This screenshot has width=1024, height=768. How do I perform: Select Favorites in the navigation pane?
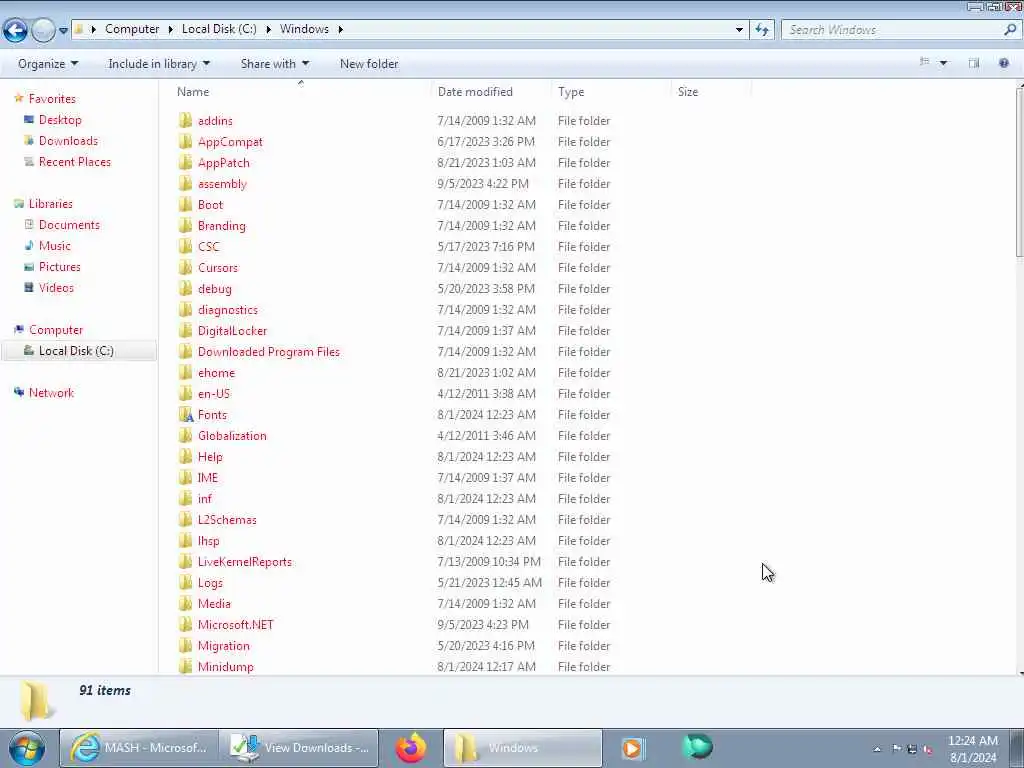(52, 99)
